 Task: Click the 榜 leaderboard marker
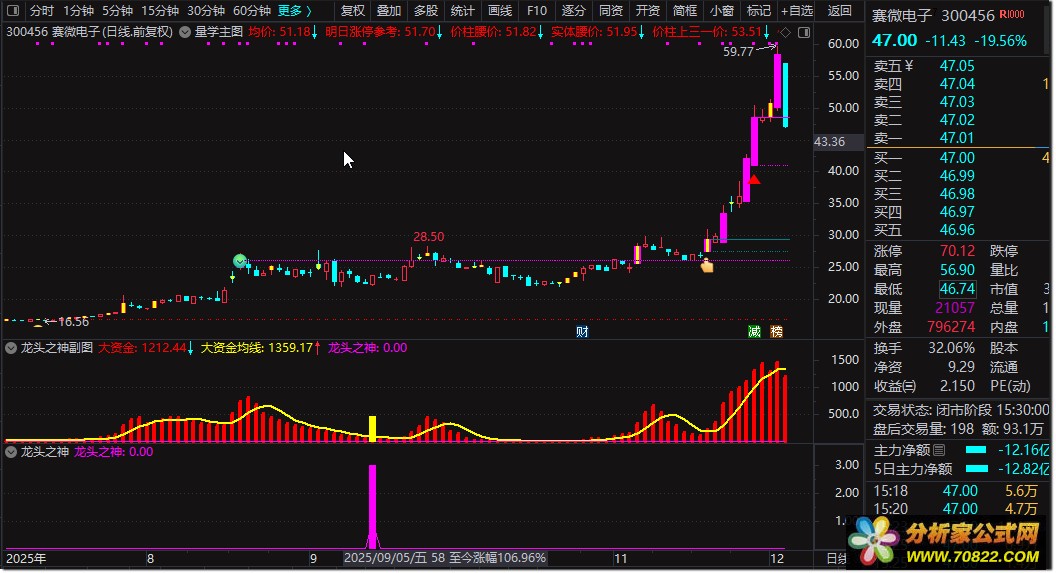[x=777, y=331]
